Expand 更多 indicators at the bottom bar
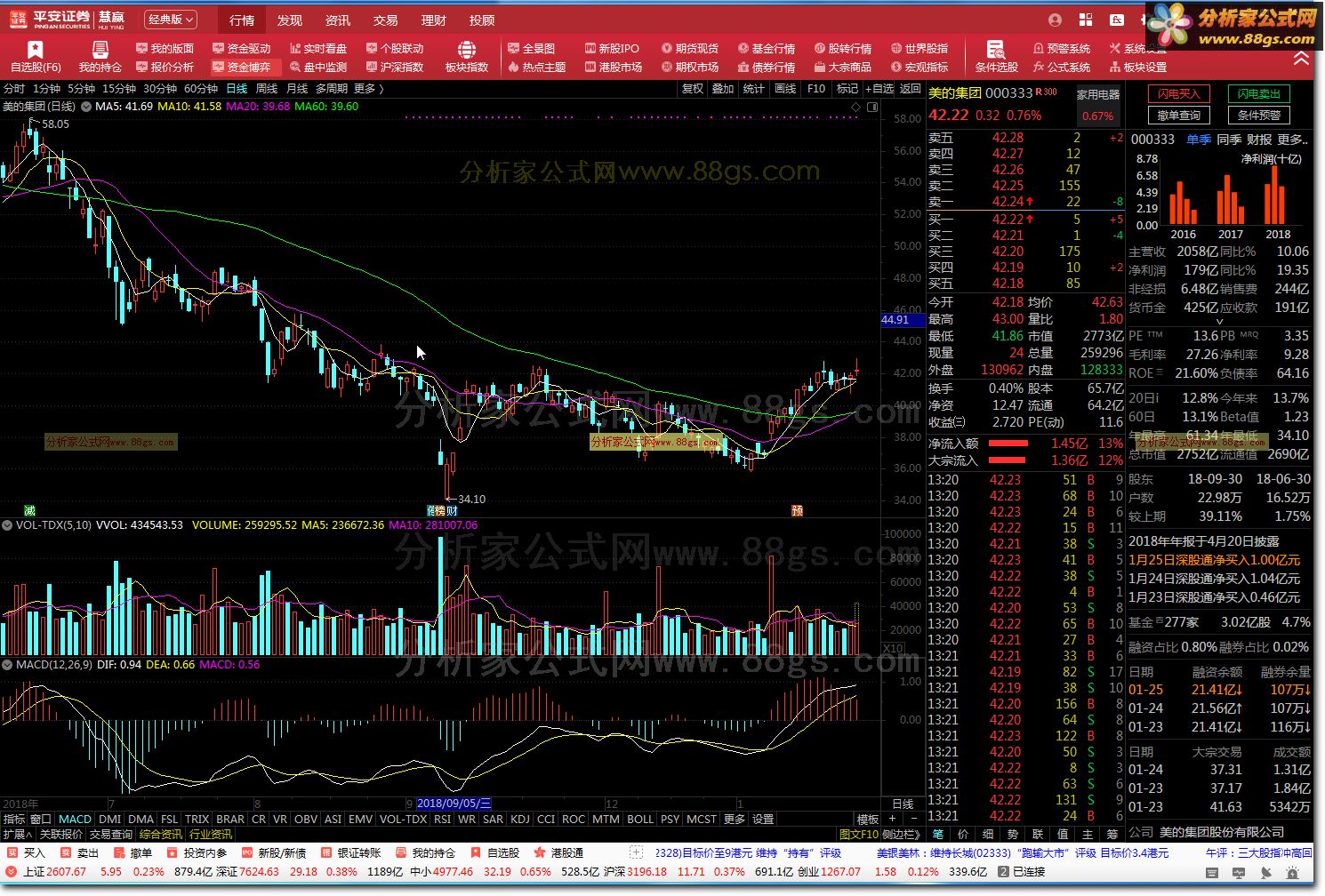Image resolution: width=1325 pixels, height=896 pixels. pyautogui.click(x=735, y=819)
